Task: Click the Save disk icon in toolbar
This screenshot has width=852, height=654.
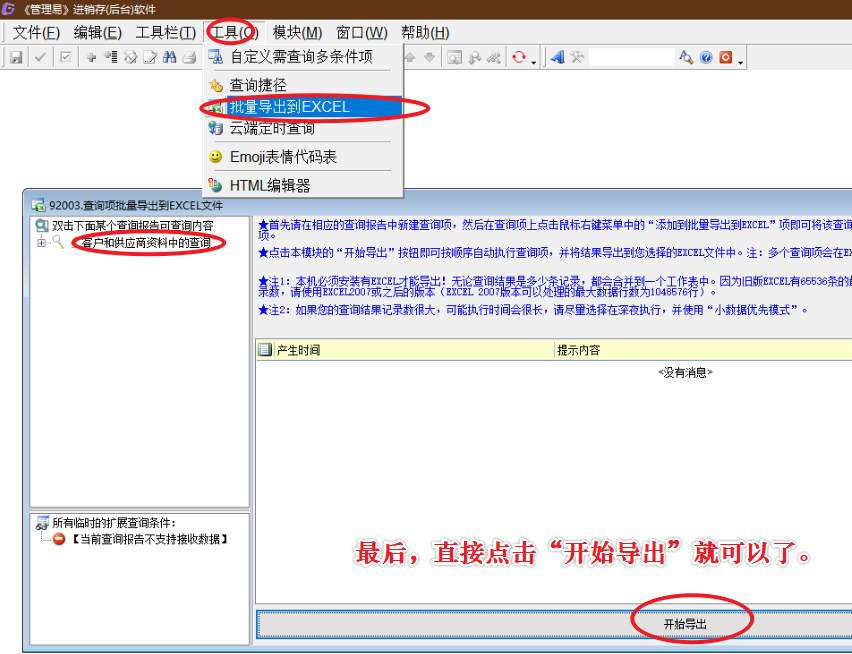Action: [x=16, y=58]
